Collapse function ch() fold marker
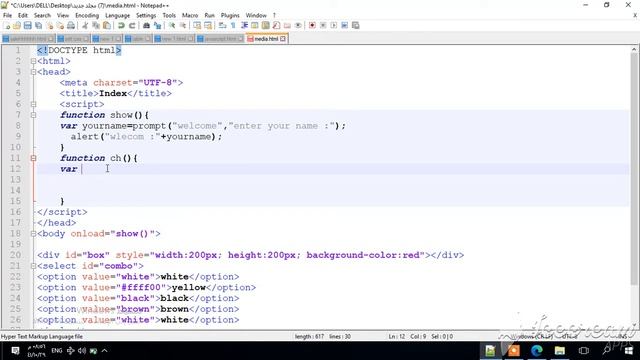The width and height of the screenshot is (640, 360). click(x=33, y=158)
